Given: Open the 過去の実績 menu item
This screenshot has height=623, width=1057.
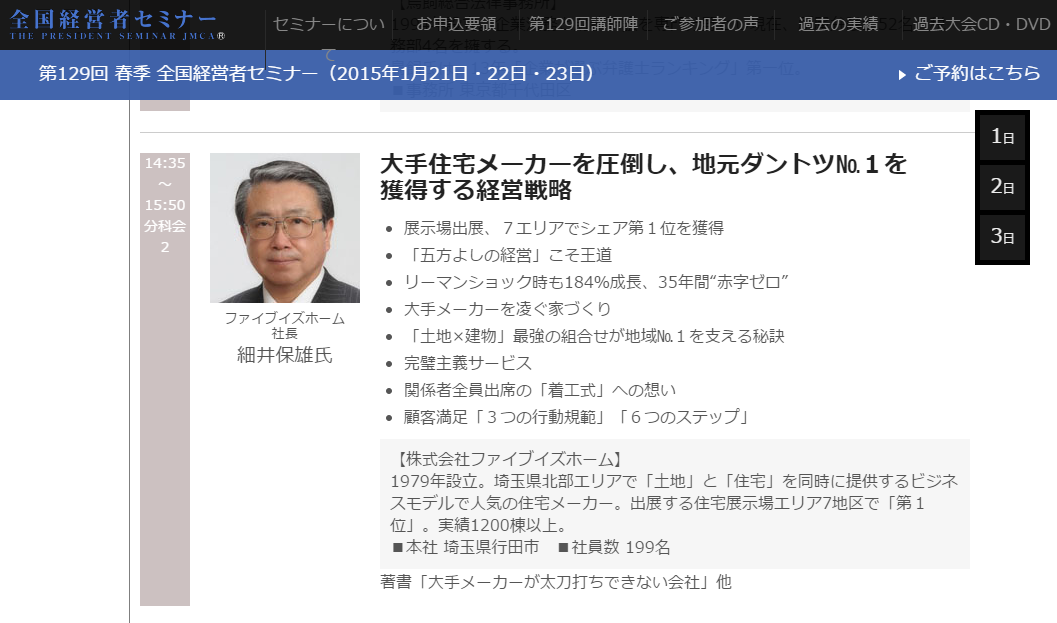Looking at the screenshot, I should [838, 24].
